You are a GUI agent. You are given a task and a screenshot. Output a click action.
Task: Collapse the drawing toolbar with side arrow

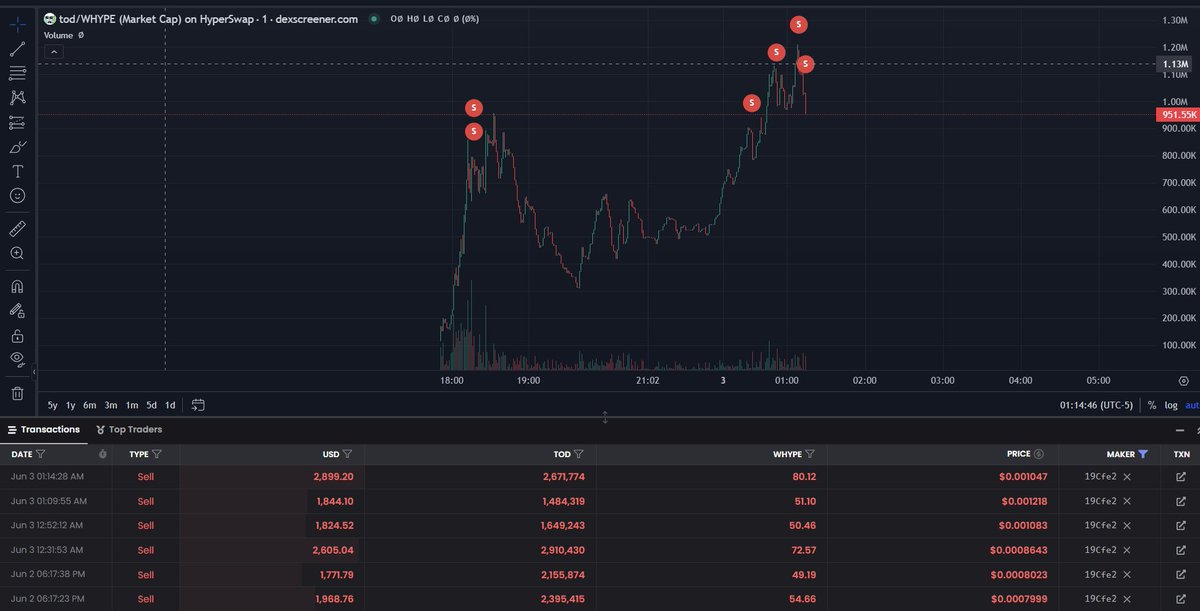[36, 372]
